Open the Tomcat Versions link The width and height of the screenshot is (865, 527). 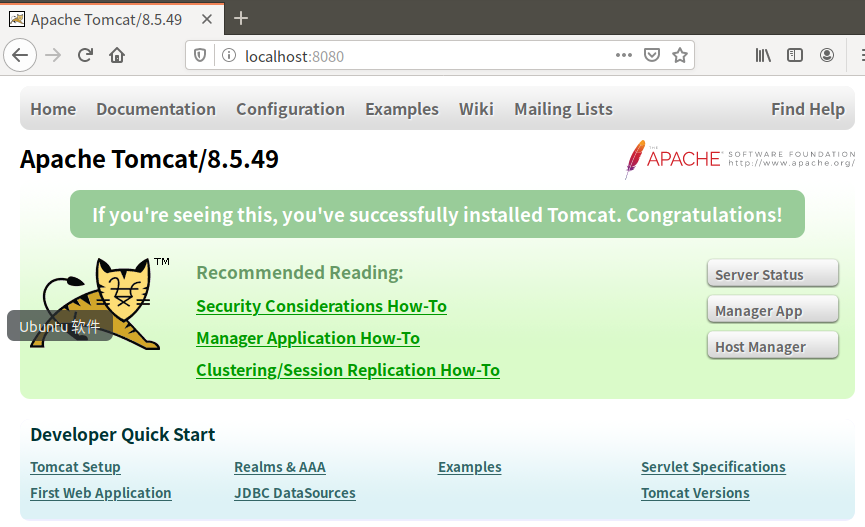click(x=695, y=493)
